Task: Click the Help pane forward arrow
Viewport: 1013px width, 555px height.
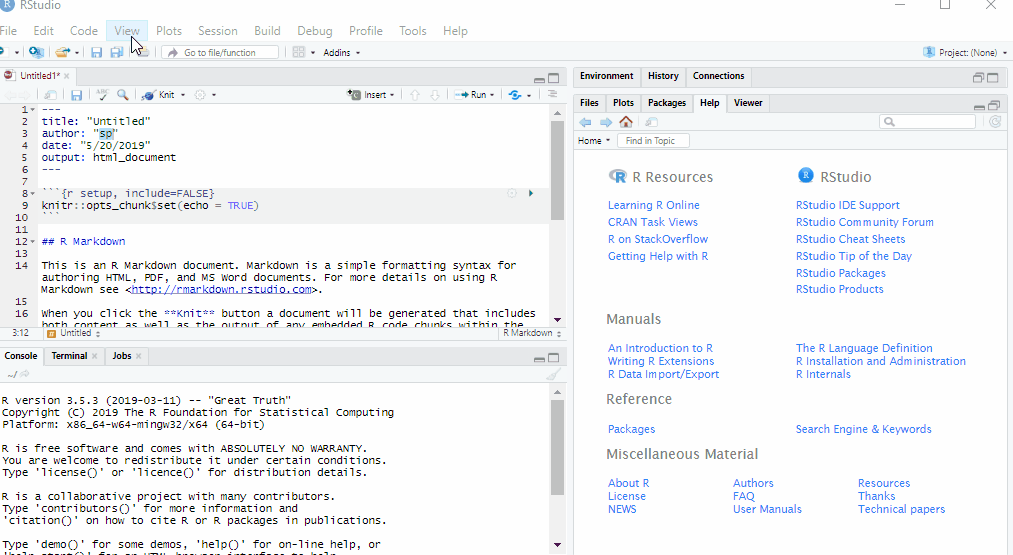Action: [x=606, y=122]
